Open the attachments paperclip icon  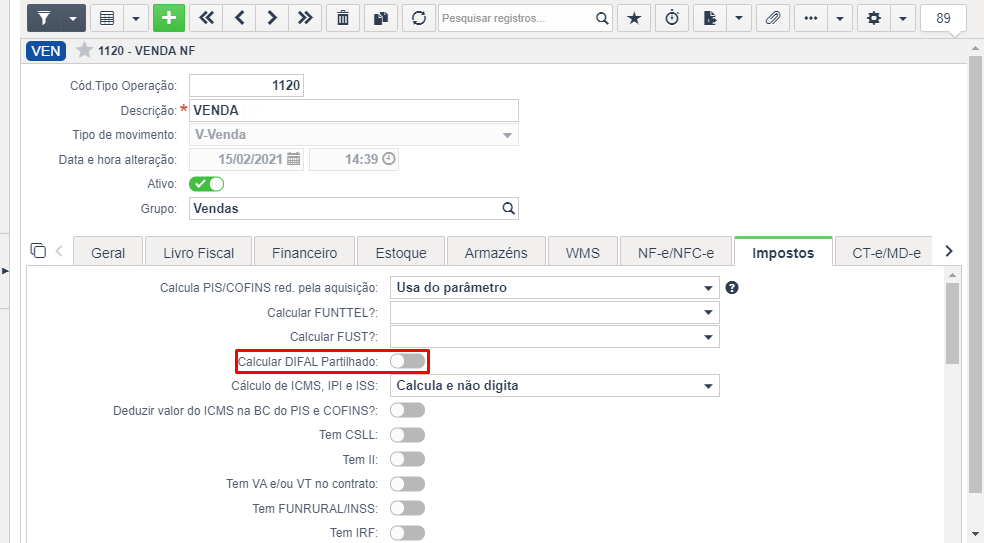point(773,18)
